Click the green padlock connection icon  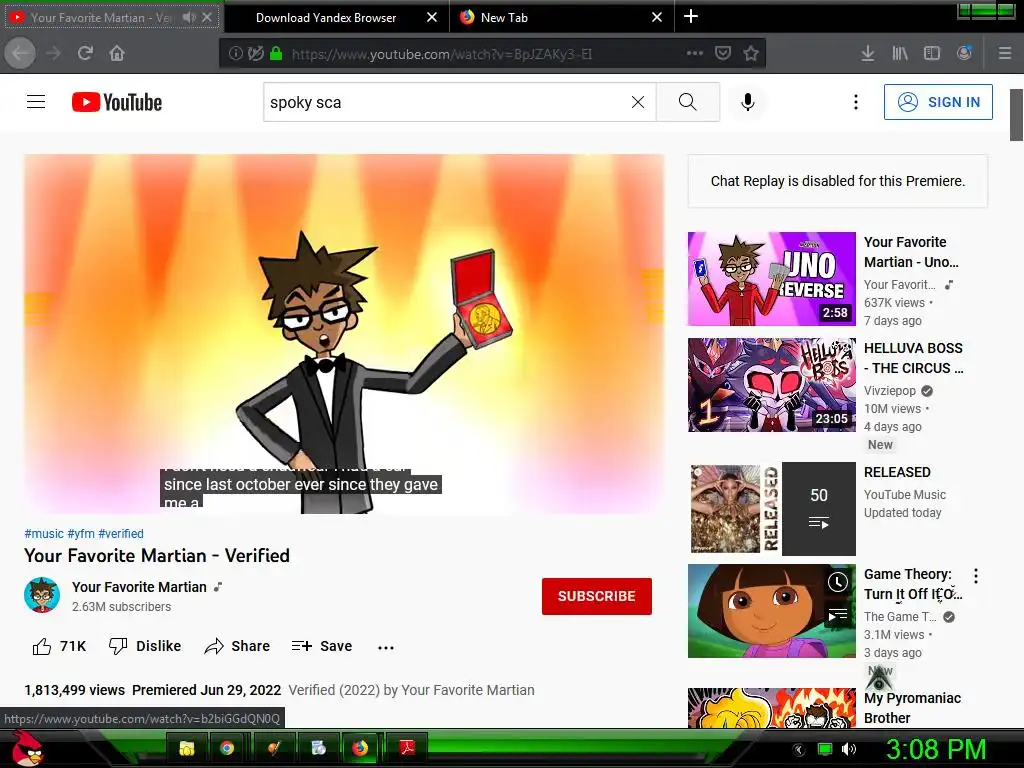point(276,53)
